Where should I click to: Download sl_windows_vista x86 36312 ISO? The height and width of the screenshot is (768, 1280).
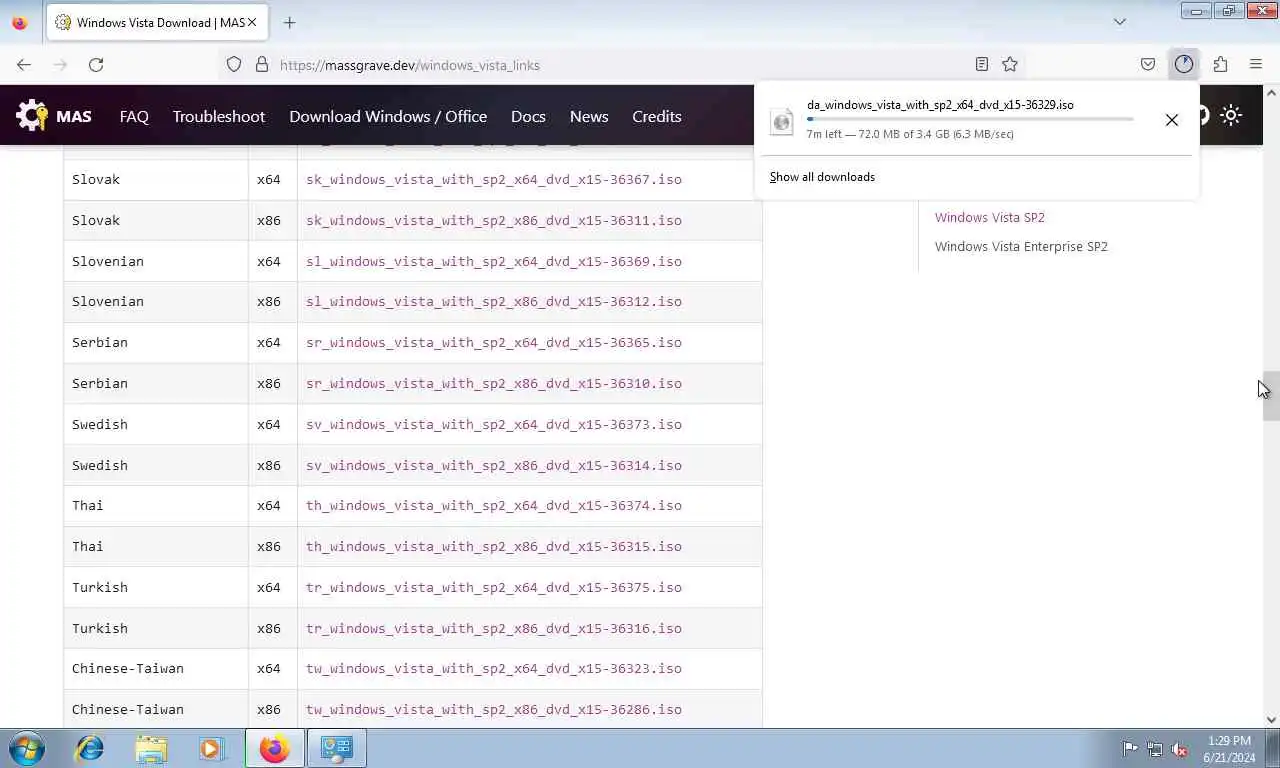[x=494, y=301]
